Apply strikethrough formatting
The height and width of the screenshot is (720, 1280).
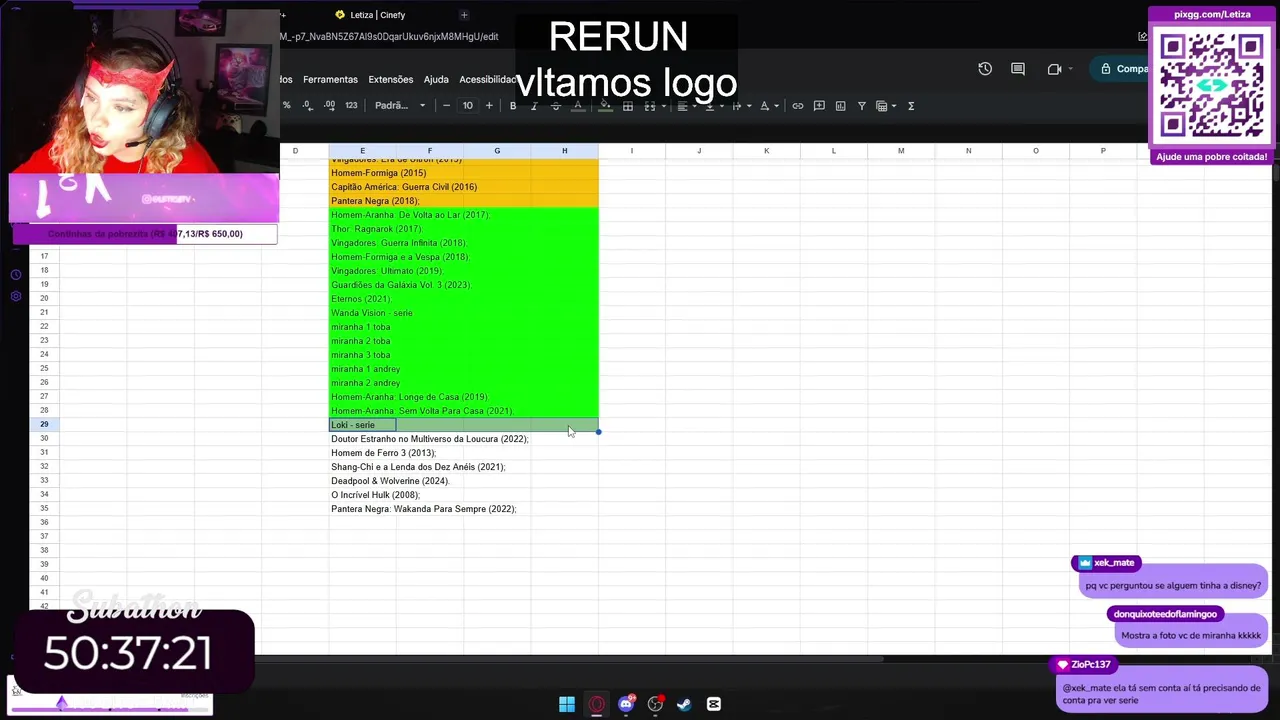point(556,106)
